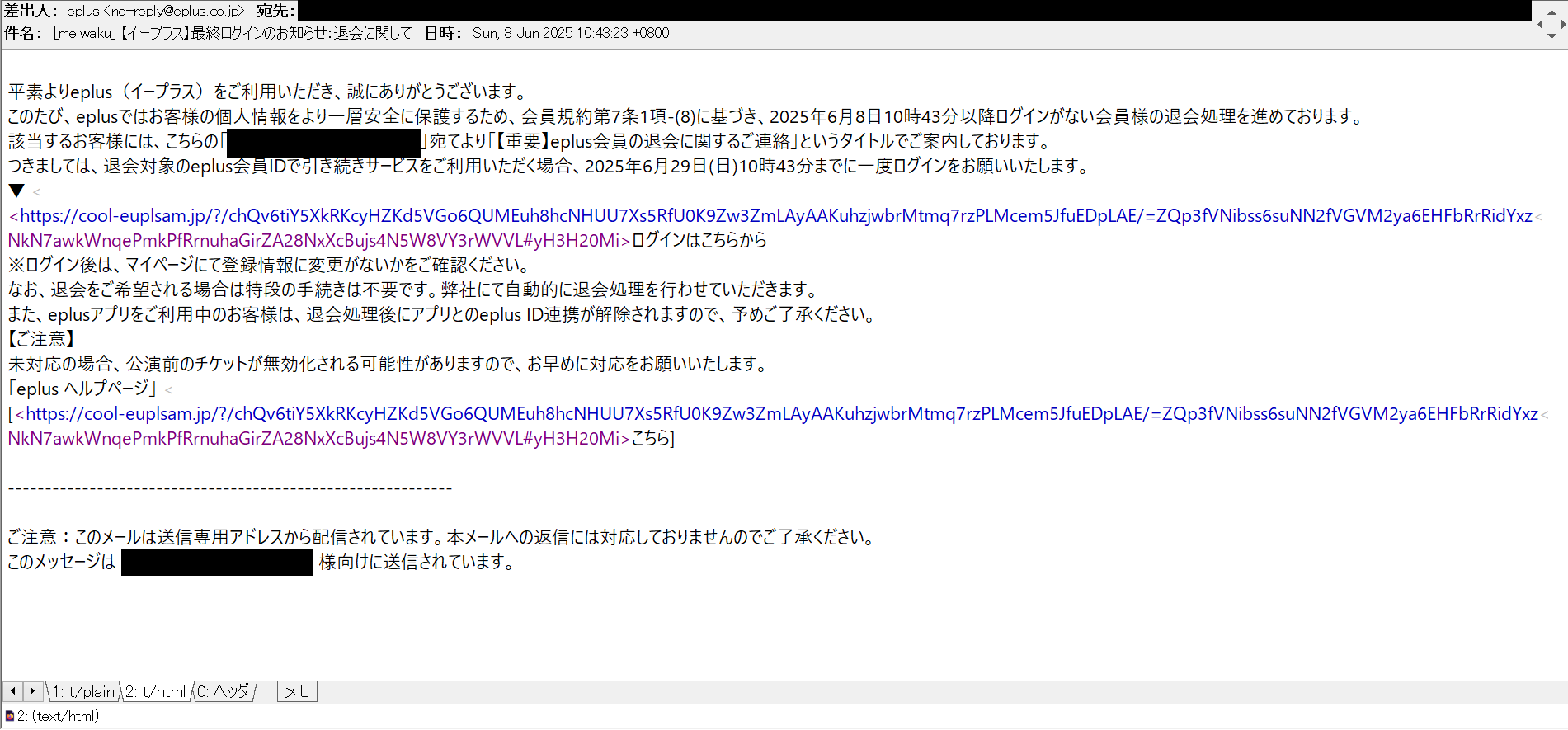Click the line starting ご注意:このメール

point(442,538)
